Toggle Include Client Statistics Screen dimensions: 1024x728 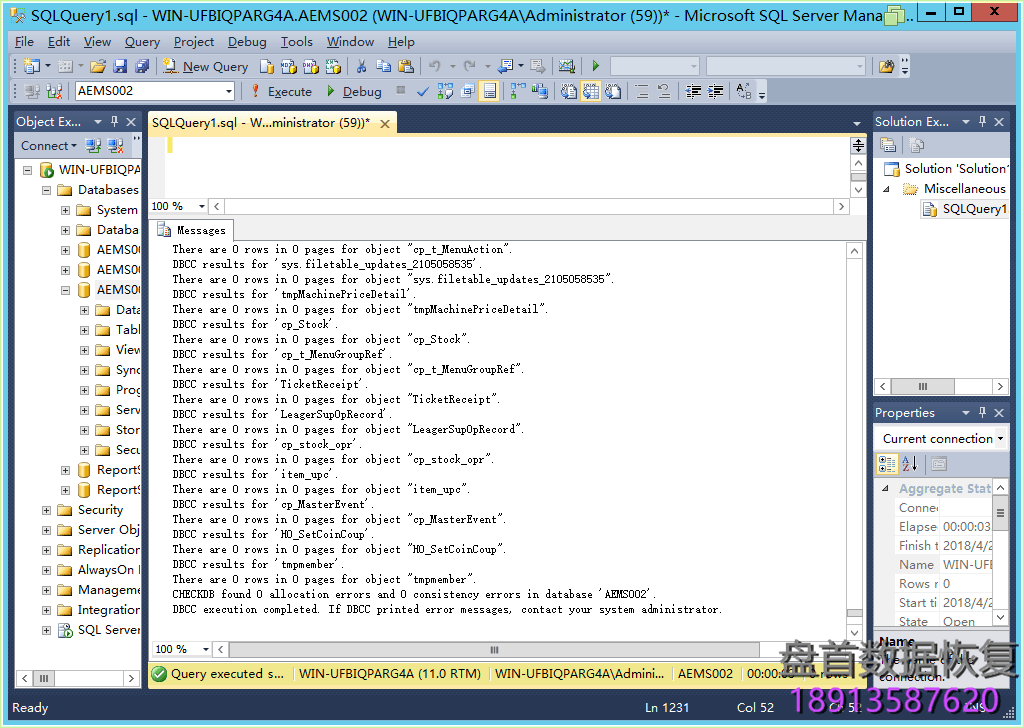(539, 91)
